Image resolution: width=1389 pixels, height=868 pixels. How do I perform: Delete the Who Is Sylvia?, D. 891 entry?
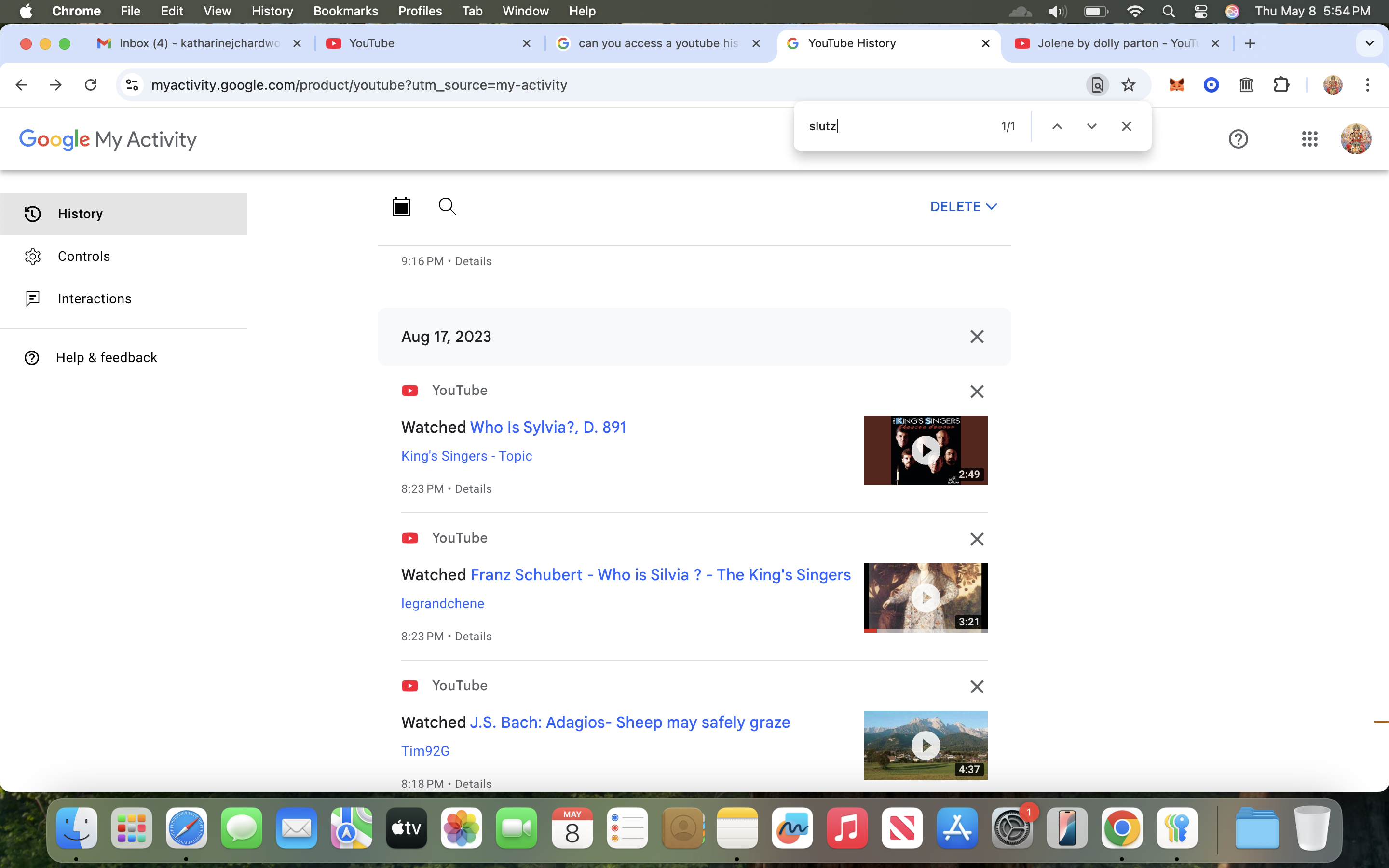click(x=977, y=392)
